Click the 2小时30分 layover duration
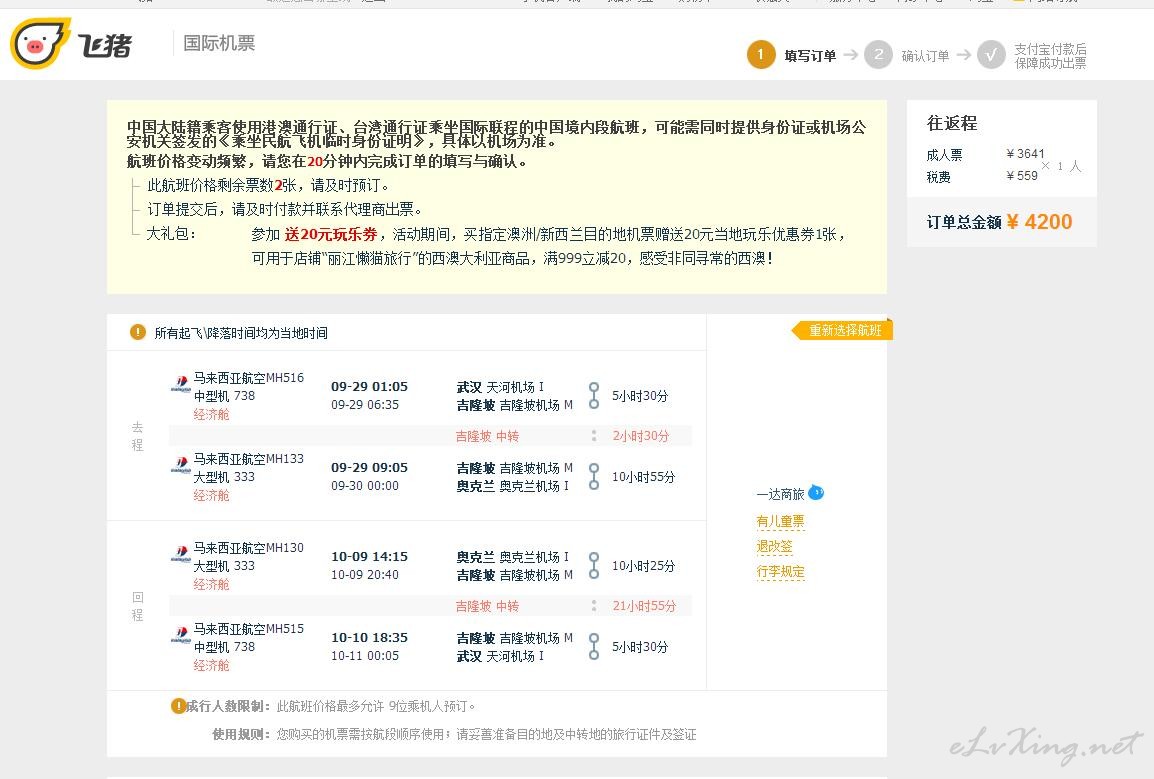The height and width of the screenshot is (779, 1154). [641, 436]
